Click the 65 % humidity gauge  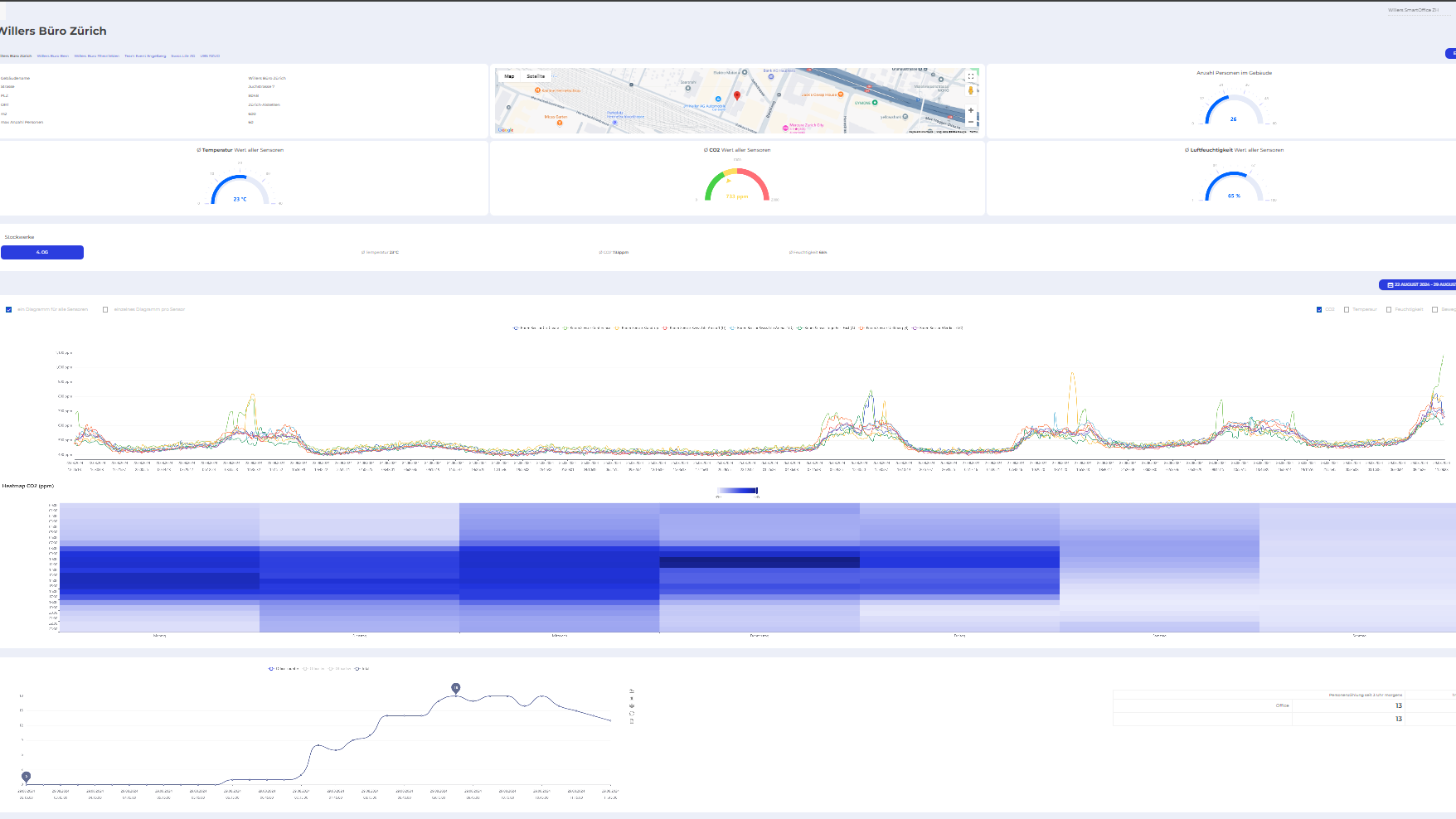pos(1234,185)
